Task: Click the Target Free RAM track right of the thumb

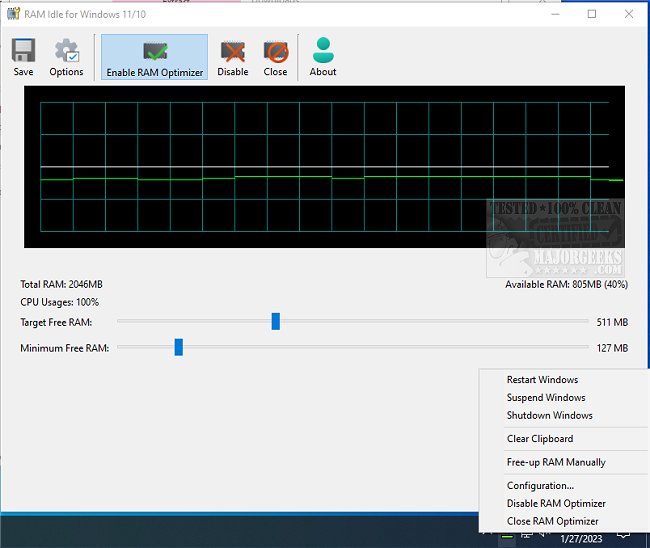Action: pyautogui.click(x=434, y=321)
